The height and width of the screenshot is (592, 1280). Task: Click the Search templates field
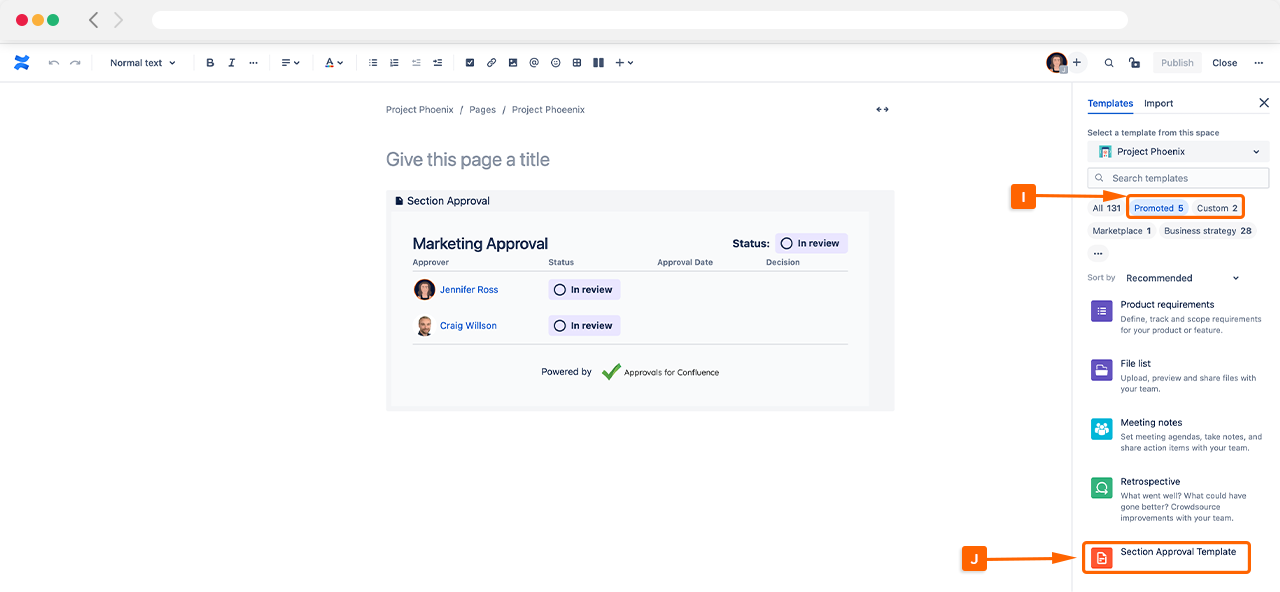tap(1178, 178)
